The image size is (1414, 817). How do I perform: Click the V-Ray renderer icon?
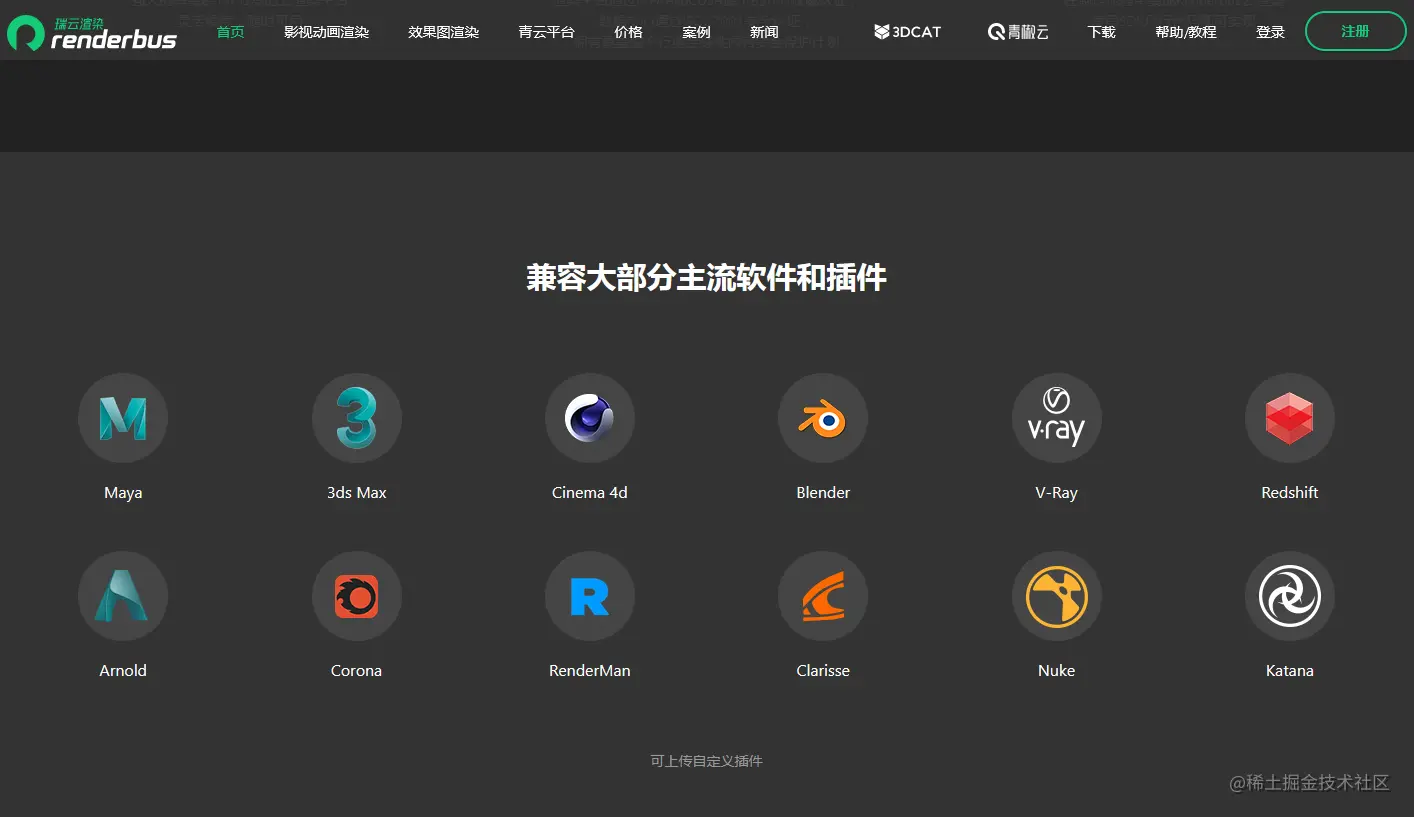(1056, 418)
